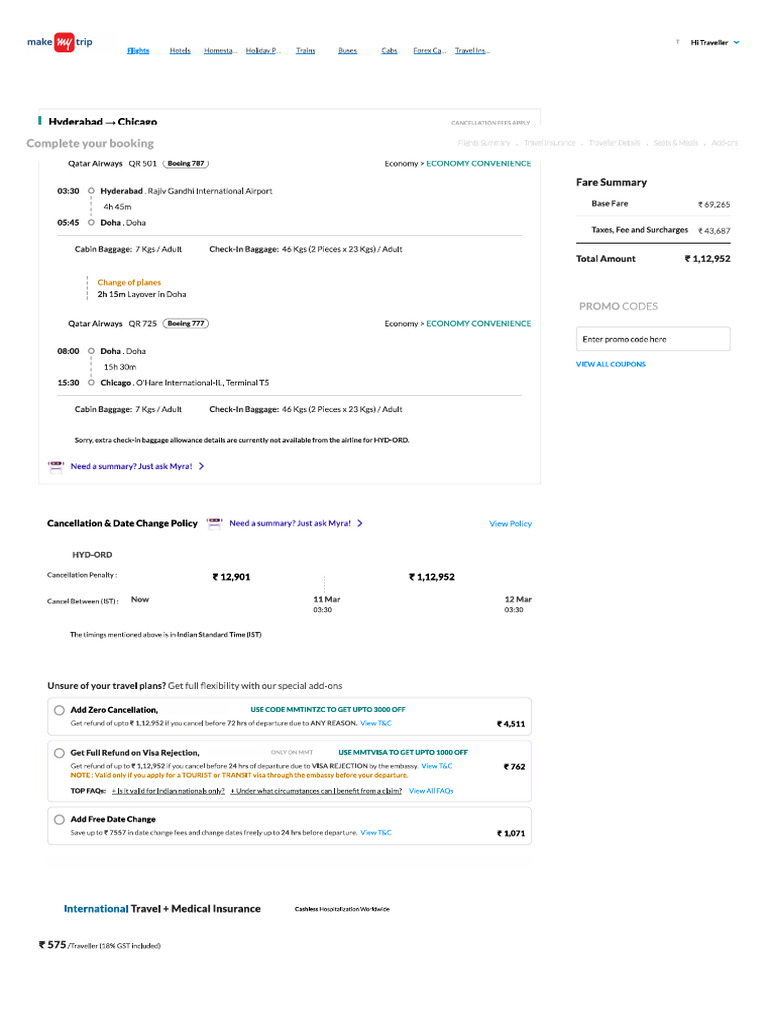Screen dimensions: 768x1024
Task: Select Get Full Refund on Visa Rejection option
Action: [x=59, y=753]
